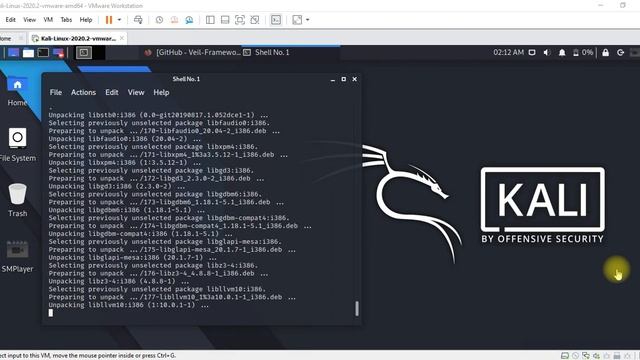Click the 'Unpacking libstb0:i386' output line

pyautogui.click(x=158, y=115)
